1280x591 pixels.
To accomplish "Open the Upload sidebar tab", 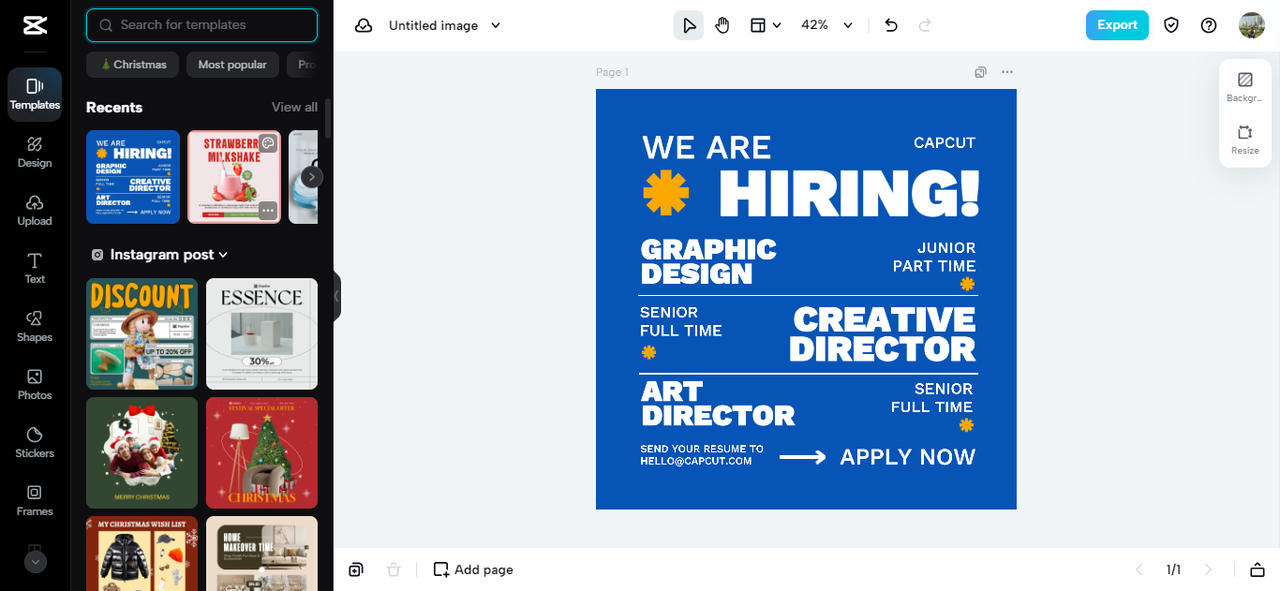I will (35, 210).
